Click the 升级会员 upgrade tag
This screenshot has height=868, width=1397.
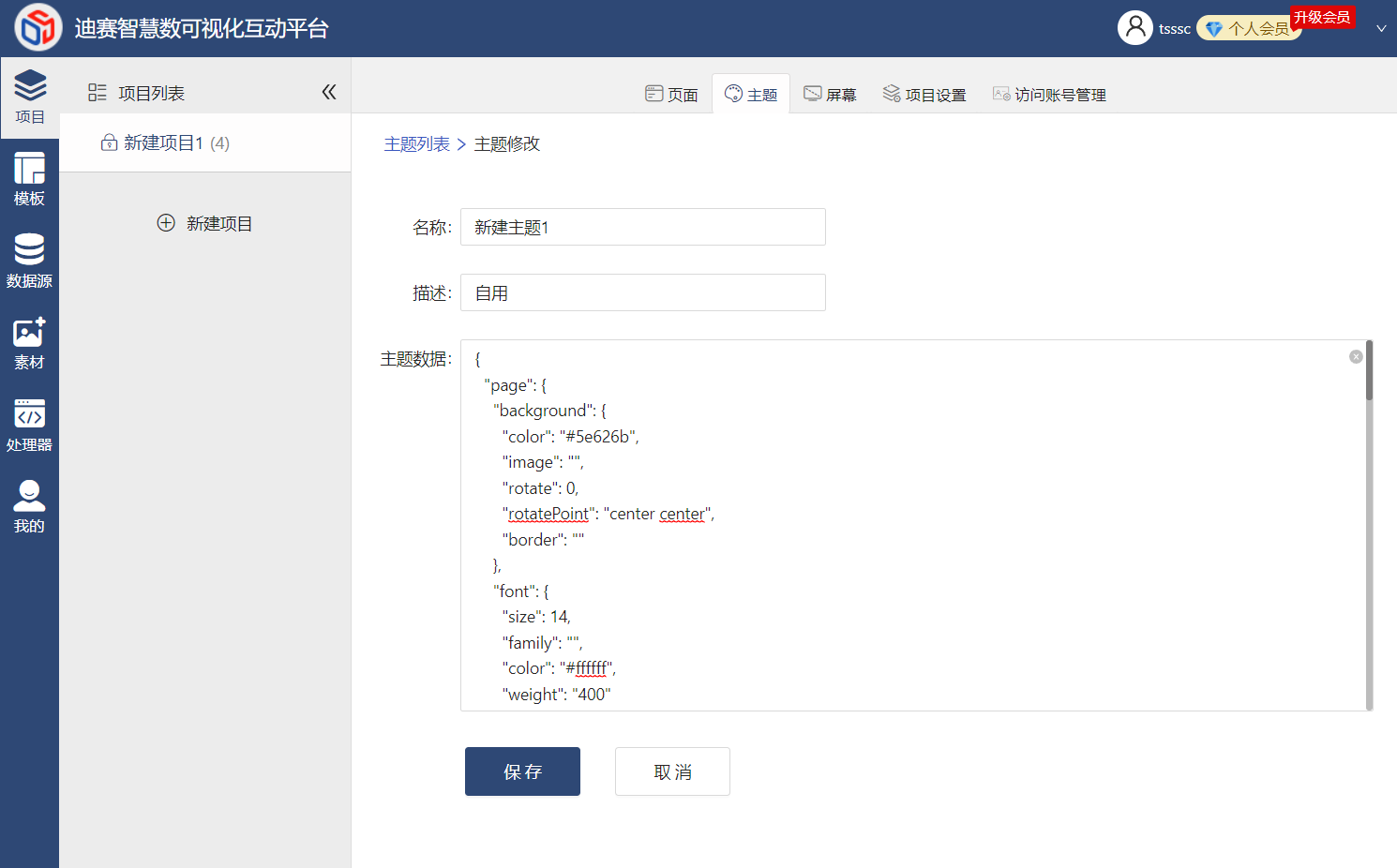point(1322,18)
